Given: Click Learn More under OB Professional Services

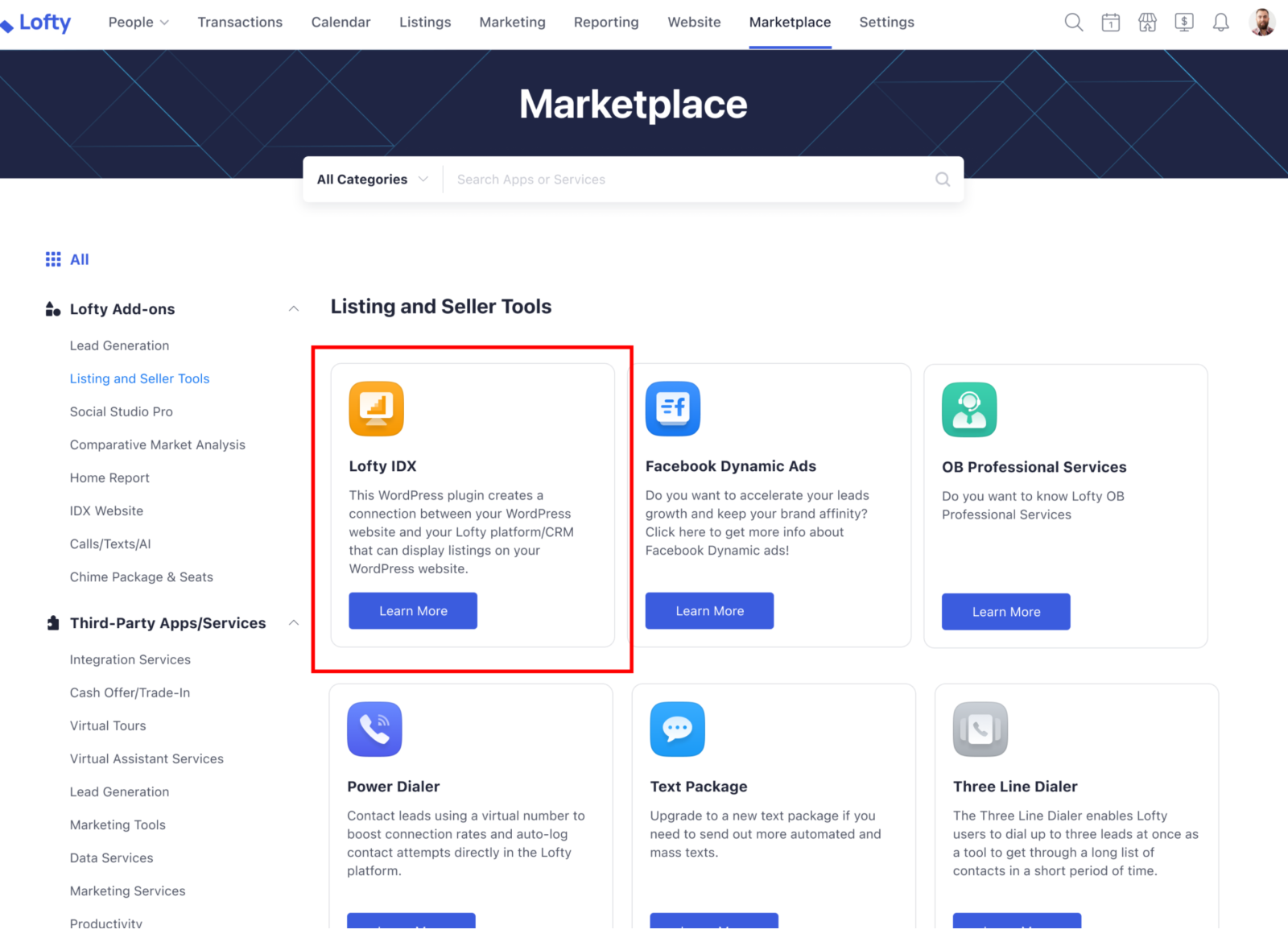Looking at the screenshot, I should pos(1005,612).
